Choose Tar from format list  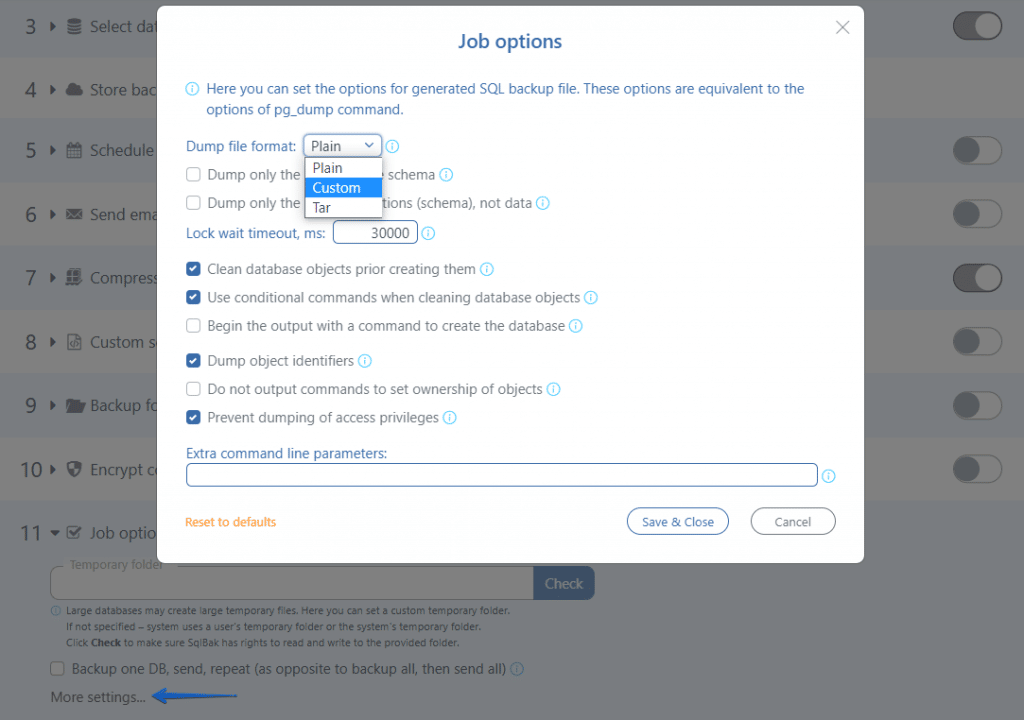[x=322, y=208]
